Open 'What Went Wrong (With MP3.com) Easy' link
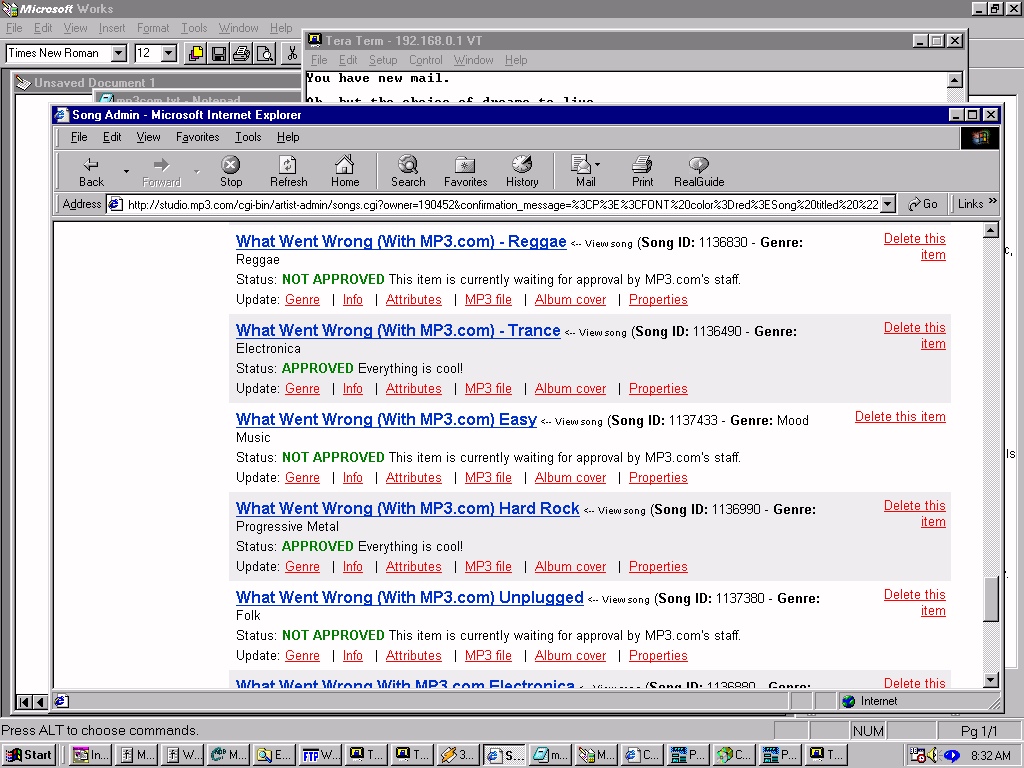The height and width of the screenshot is (768, 1024). coord(387,419)
